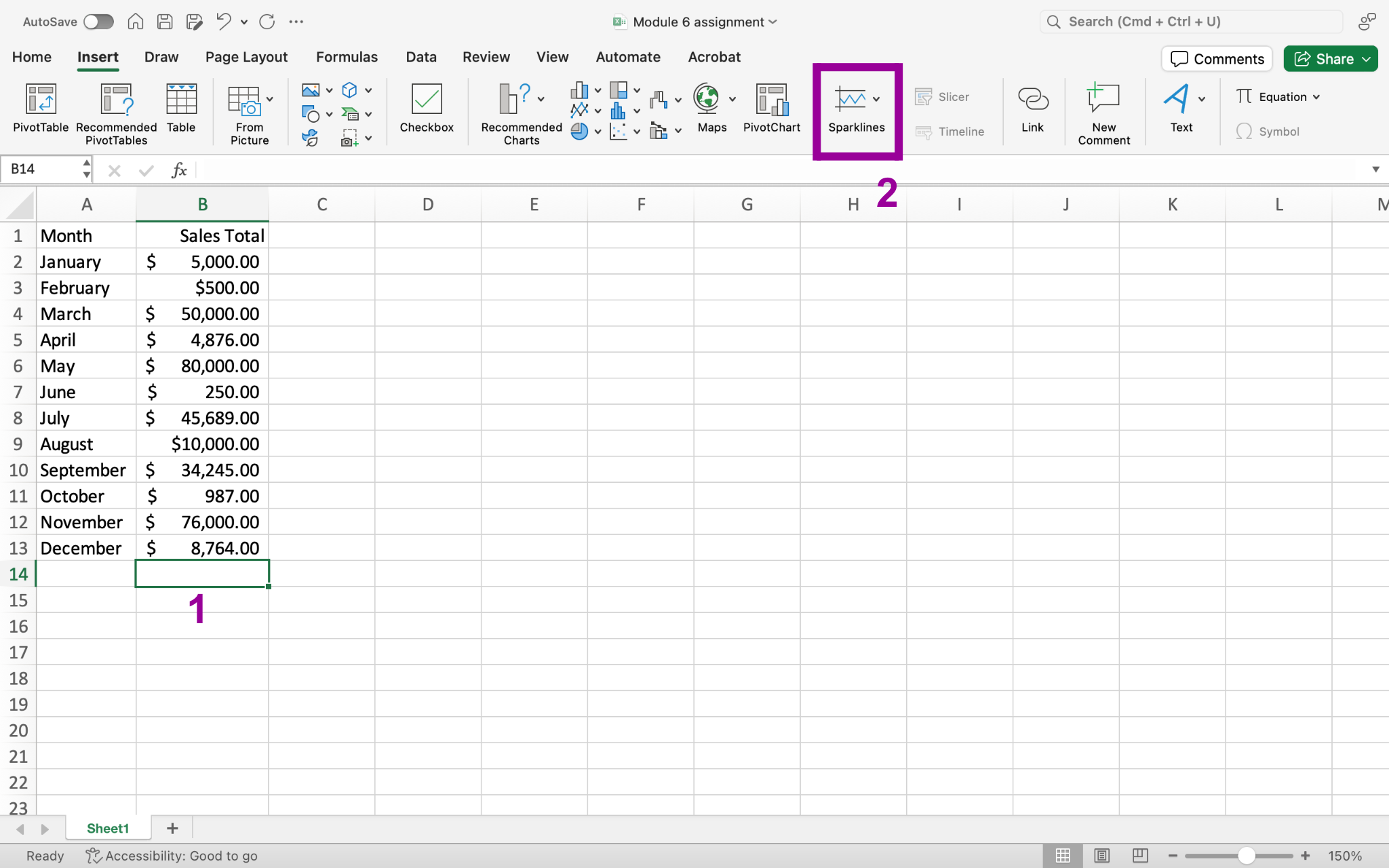The width and height of the screenshot is (1389, 868).
Task: Open the Page Layout tab
Action: point(246,57)
